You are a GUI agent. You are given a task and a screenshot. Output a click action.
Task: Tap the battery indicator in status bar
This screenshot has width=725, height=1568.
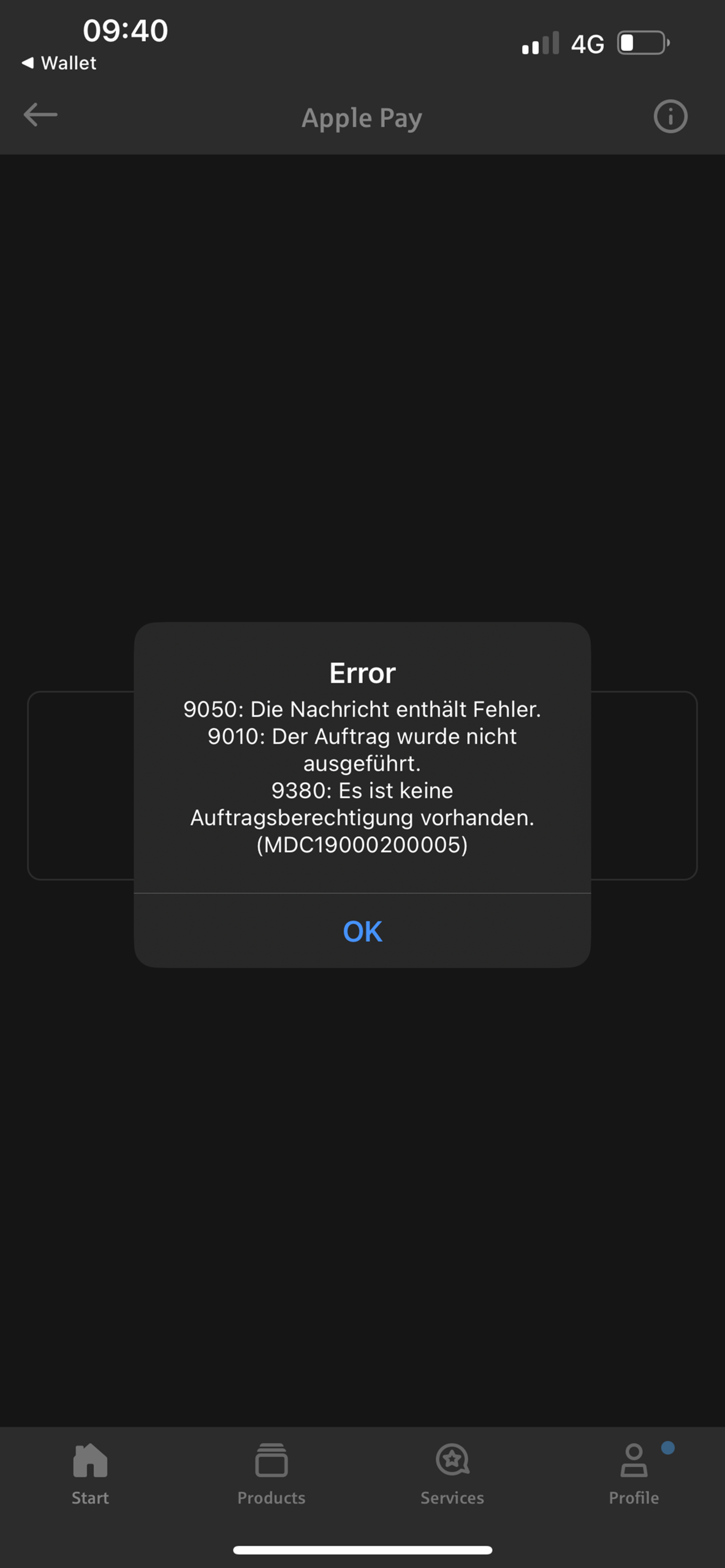pyautogui.click(x=643, y=43)
